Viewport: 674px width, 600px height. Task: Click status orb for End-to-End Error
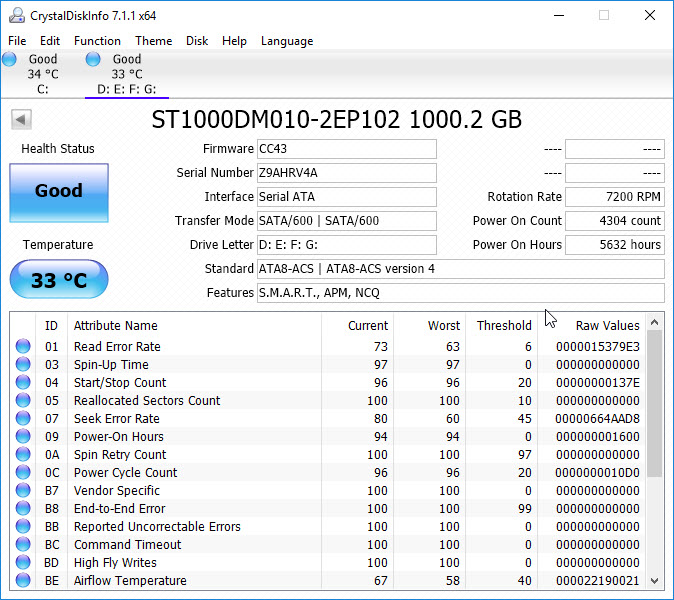point(23,508)
